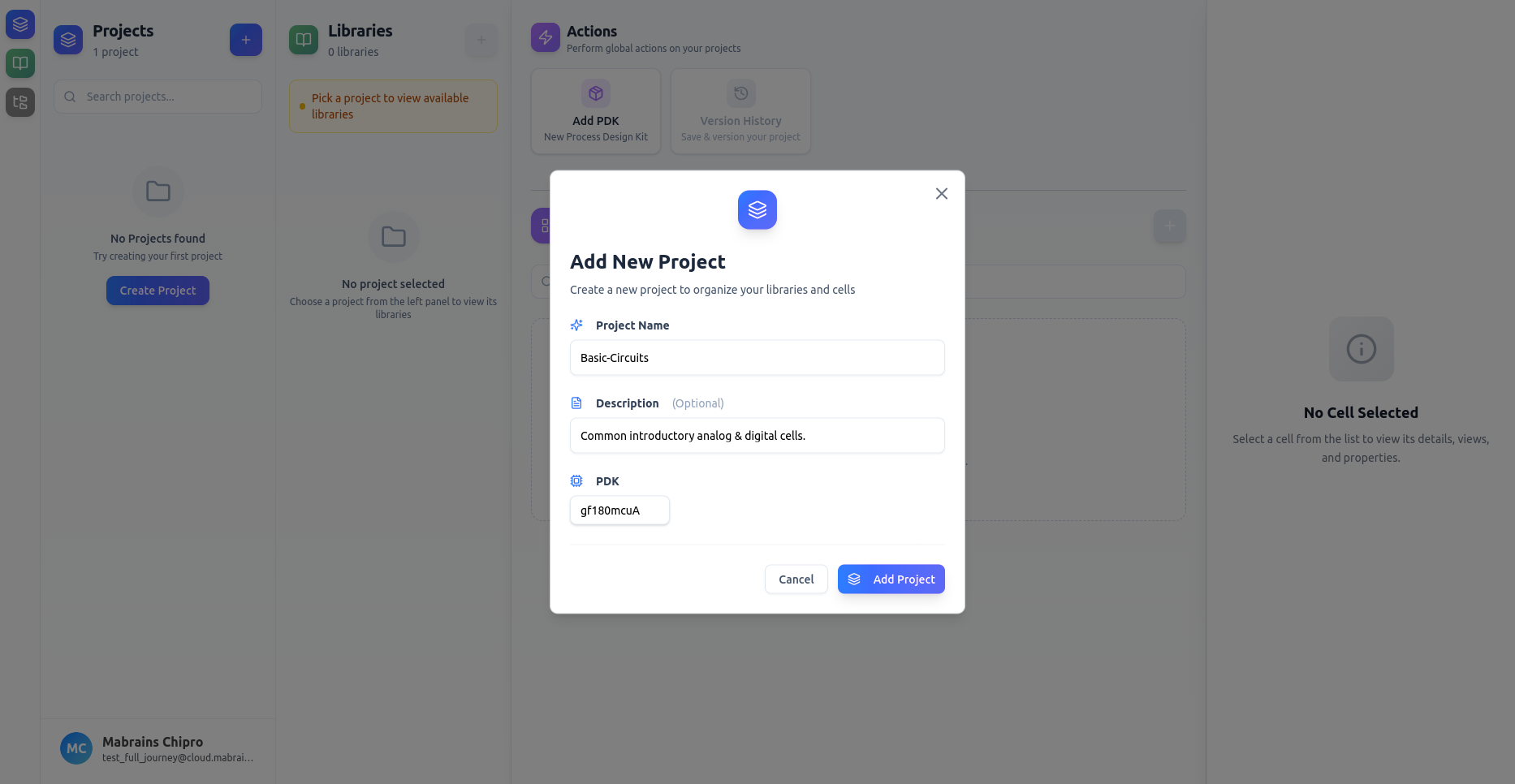Open the hierarchy tree icon in sidebar
1515x784 pixels.
[20, 102]
